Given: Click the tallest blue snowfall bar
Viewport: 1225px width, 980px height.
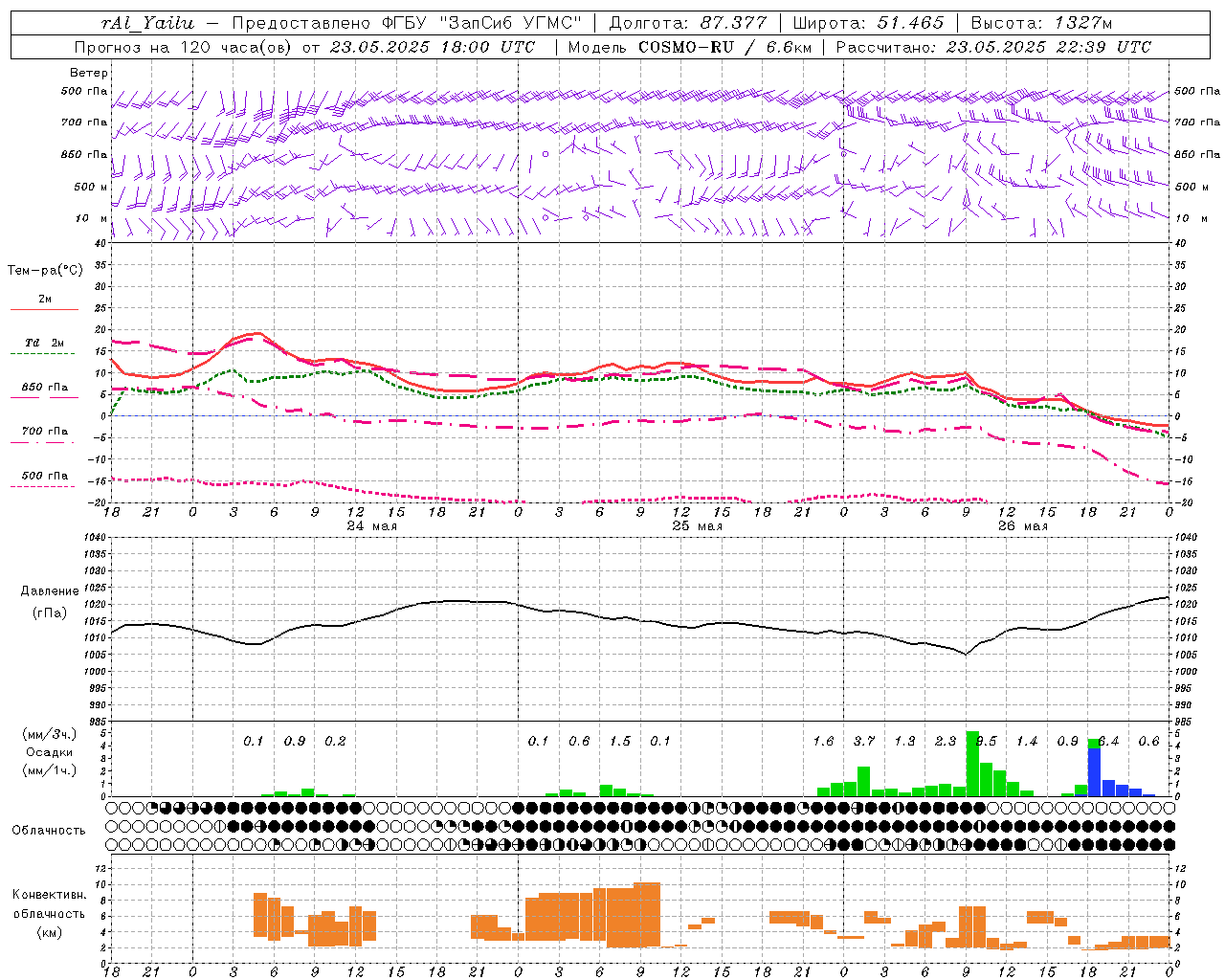Looking at the screenshot, I should [x=1095, y=771].
